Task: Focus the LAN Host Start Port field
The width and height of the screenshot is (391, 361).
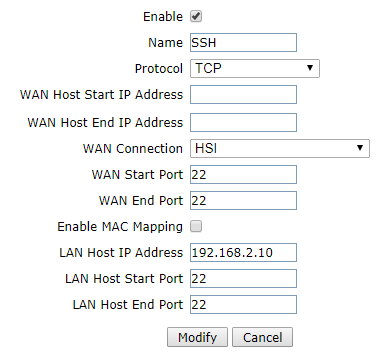Action: point(243,278)
